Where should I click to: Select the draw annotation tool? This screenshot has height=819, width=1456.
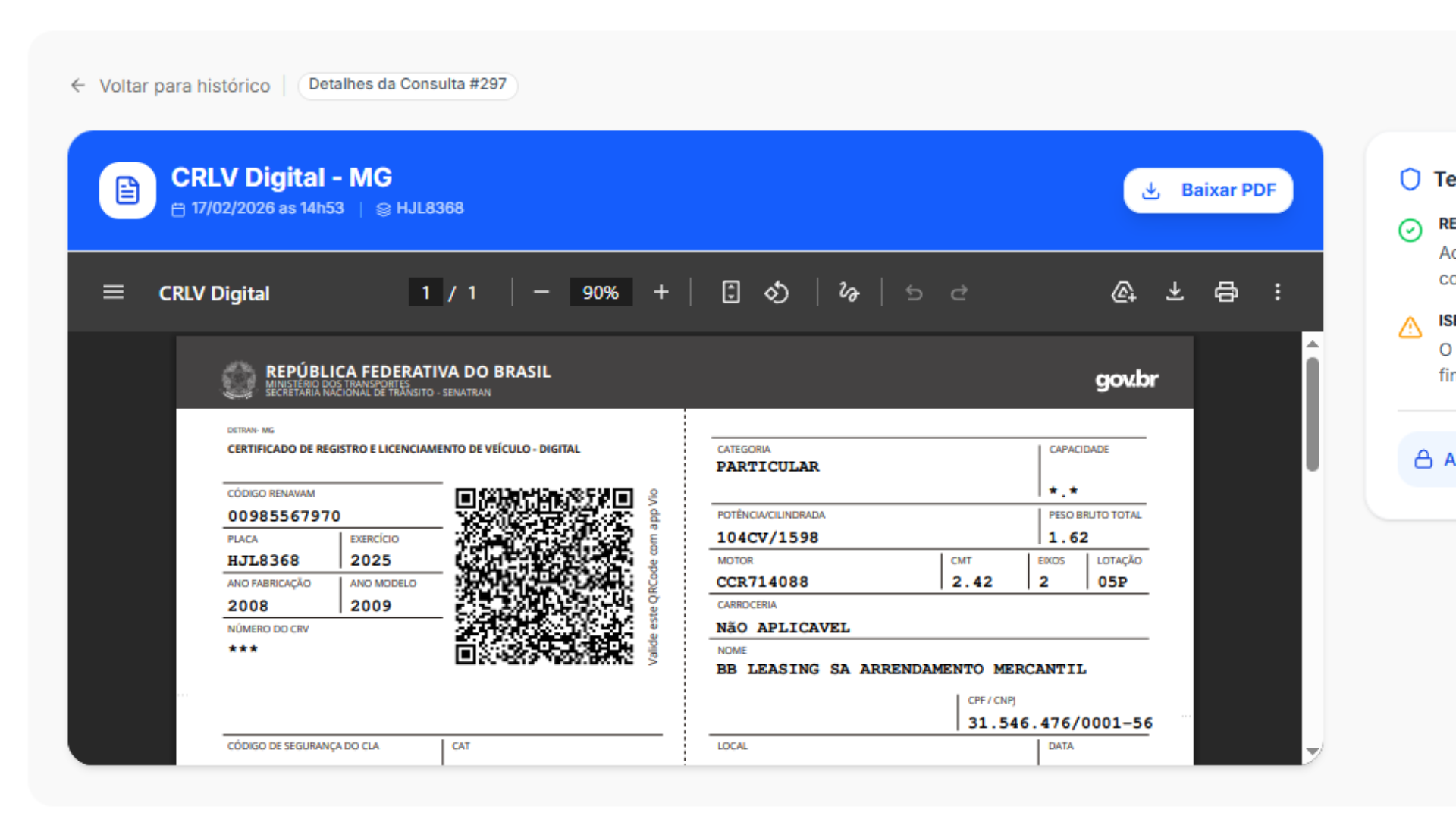pyautogui.click(x=849, y=293)
